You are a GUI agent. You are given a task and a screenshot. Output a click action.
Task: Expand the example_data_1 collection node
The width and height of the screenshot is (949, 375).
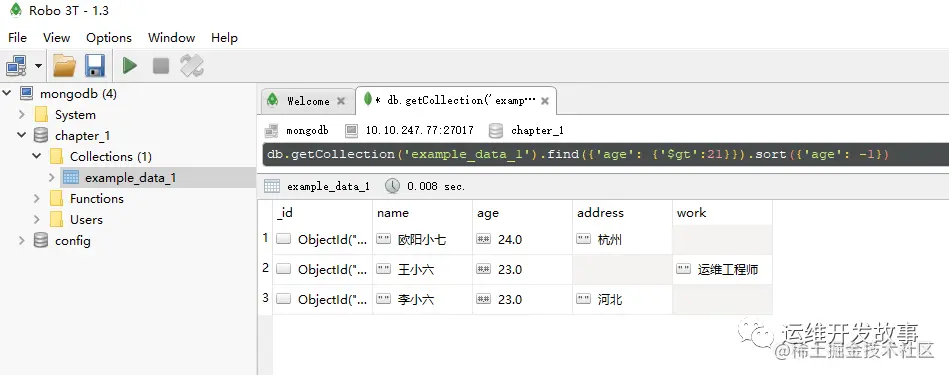coord(51,177)
